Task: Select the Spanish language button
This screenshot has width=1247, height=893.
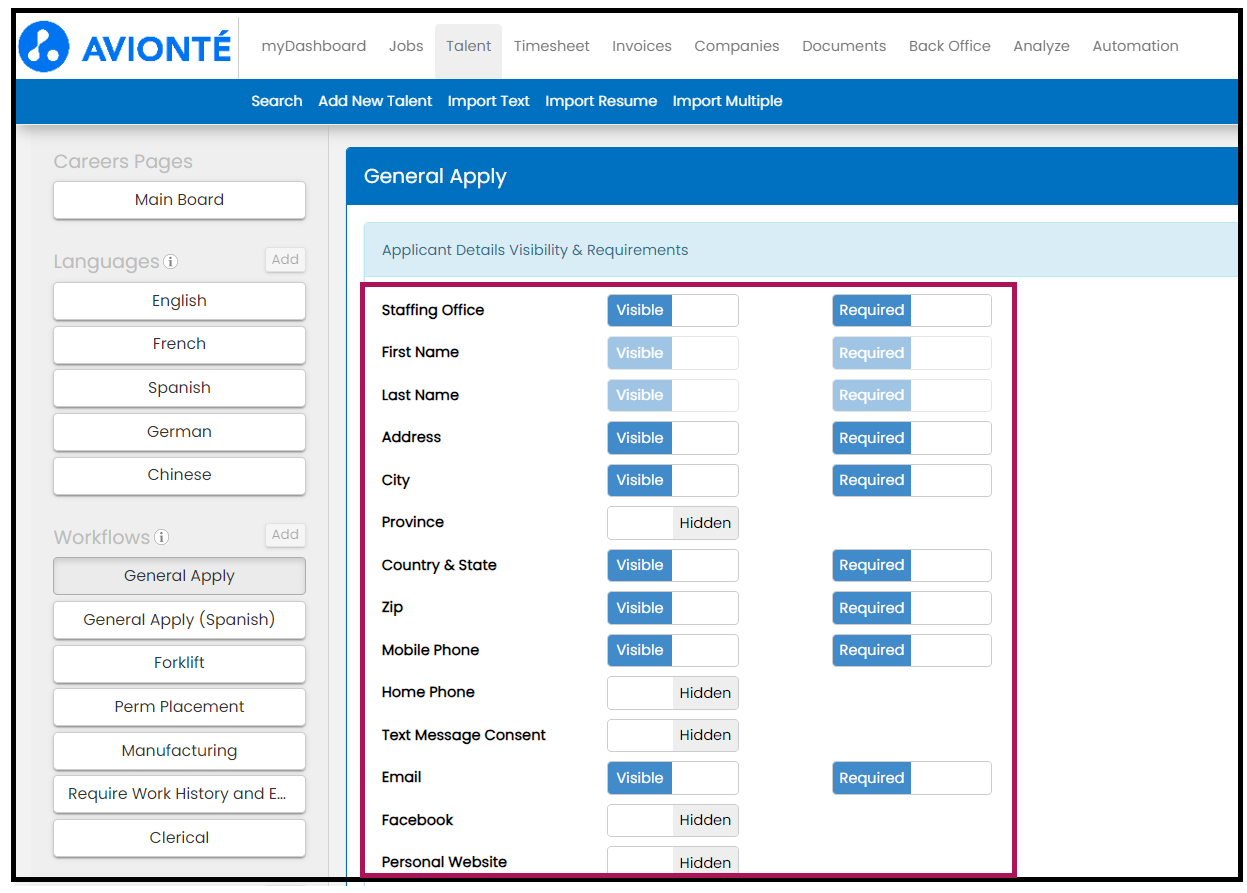Action: coord(179,388)
